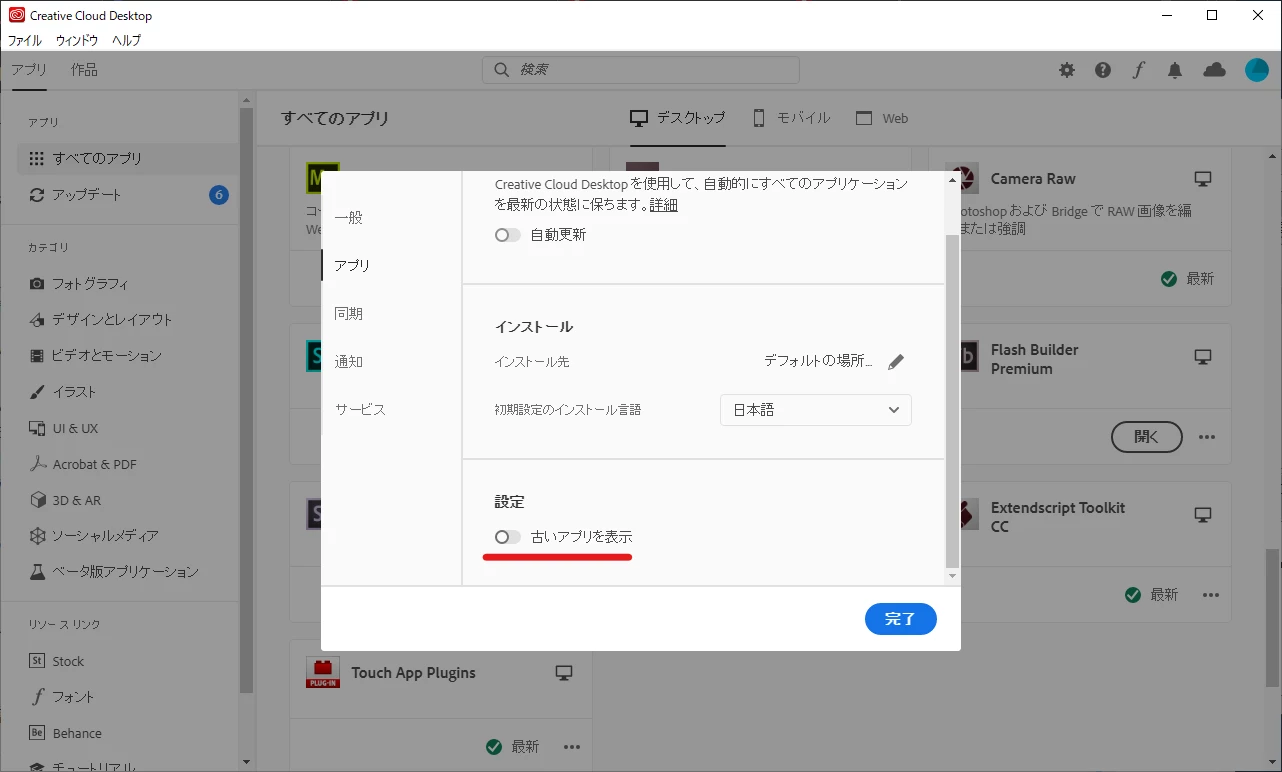Click the Touch App Plugins app icon

click(323, 673)
